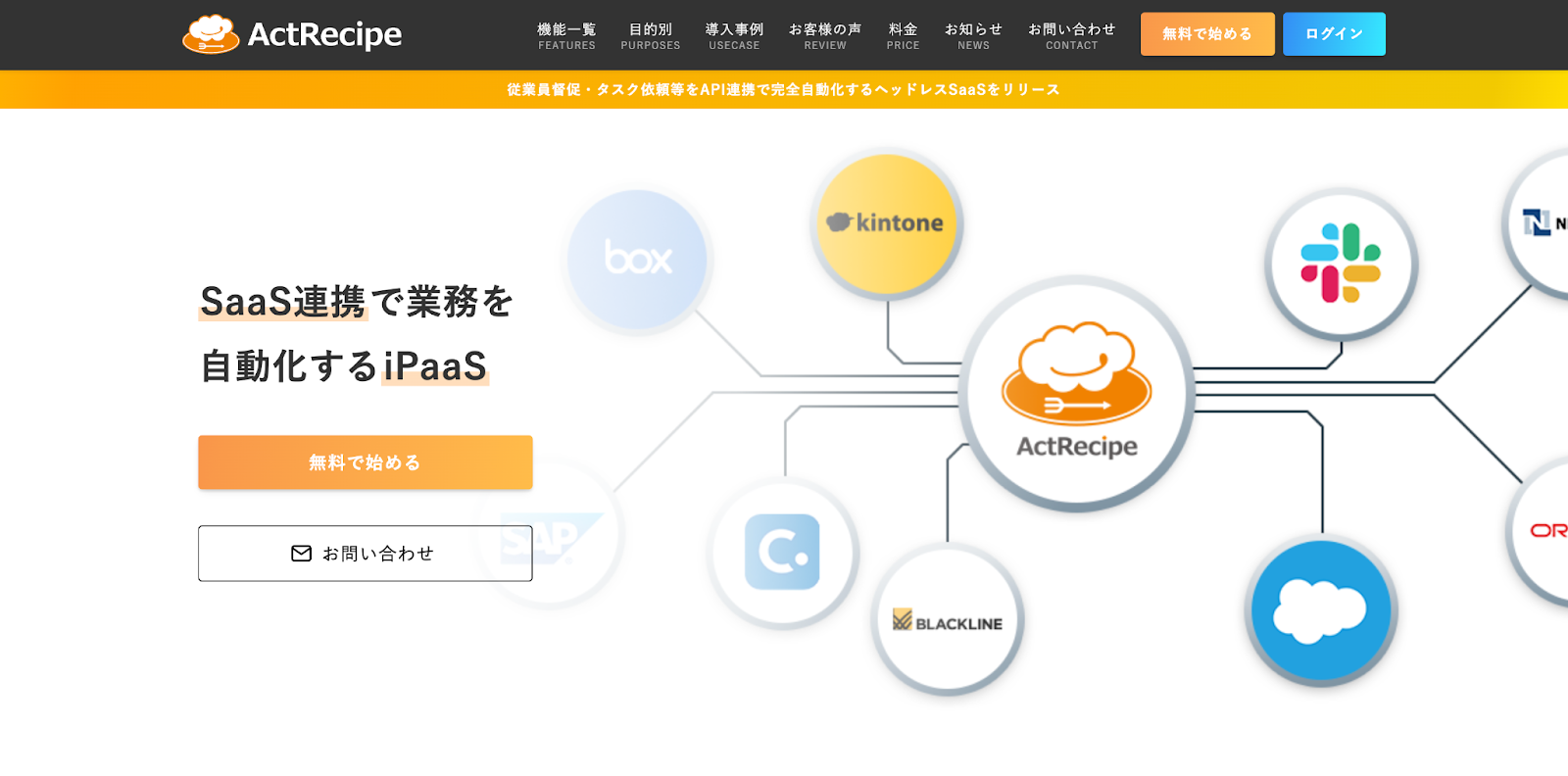Click the box service circle icon
Image resolution: width=1568 pixels, height=776 pixels.
click(x=638, y=259)
